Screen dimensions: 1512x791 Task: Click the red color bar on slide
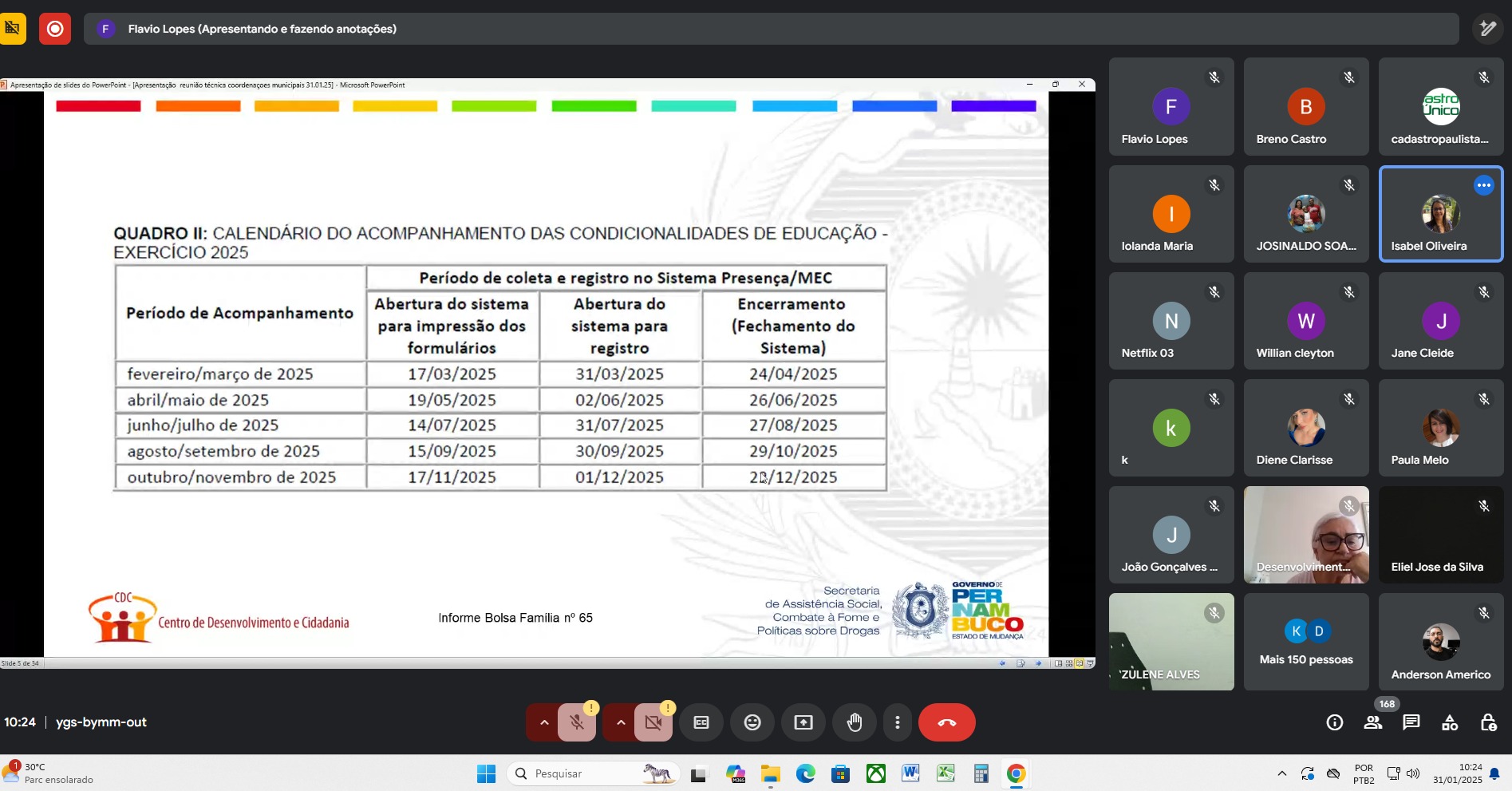[98, 106]
